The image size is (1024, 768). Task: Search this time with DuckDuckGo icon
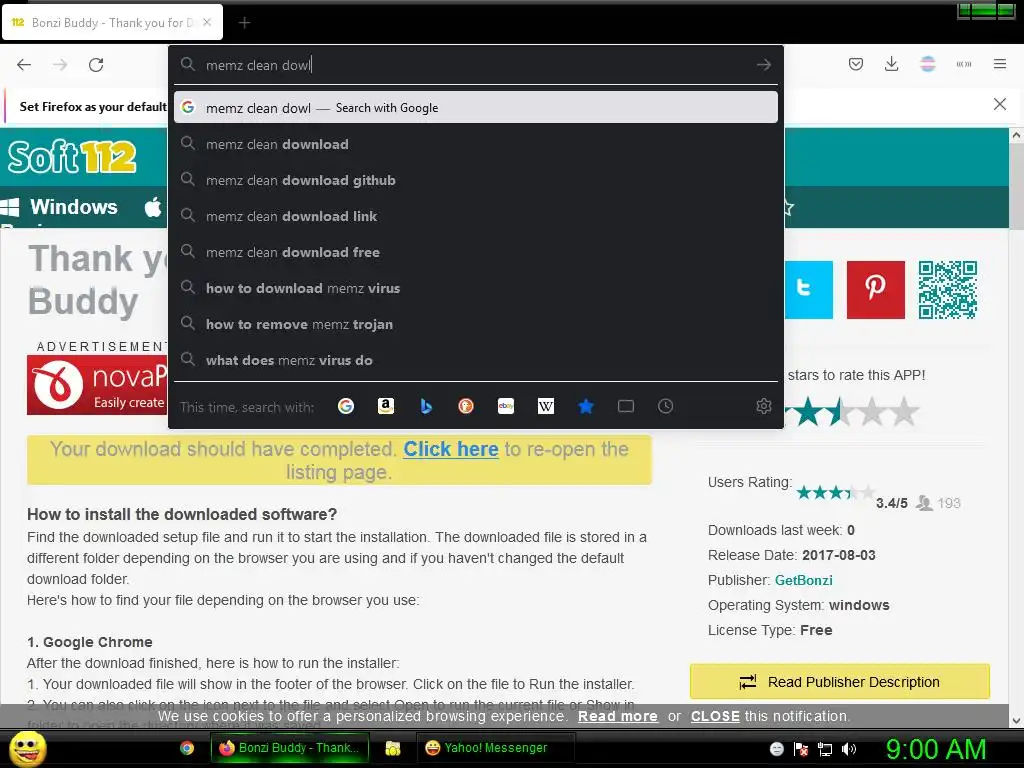[466, 406]
